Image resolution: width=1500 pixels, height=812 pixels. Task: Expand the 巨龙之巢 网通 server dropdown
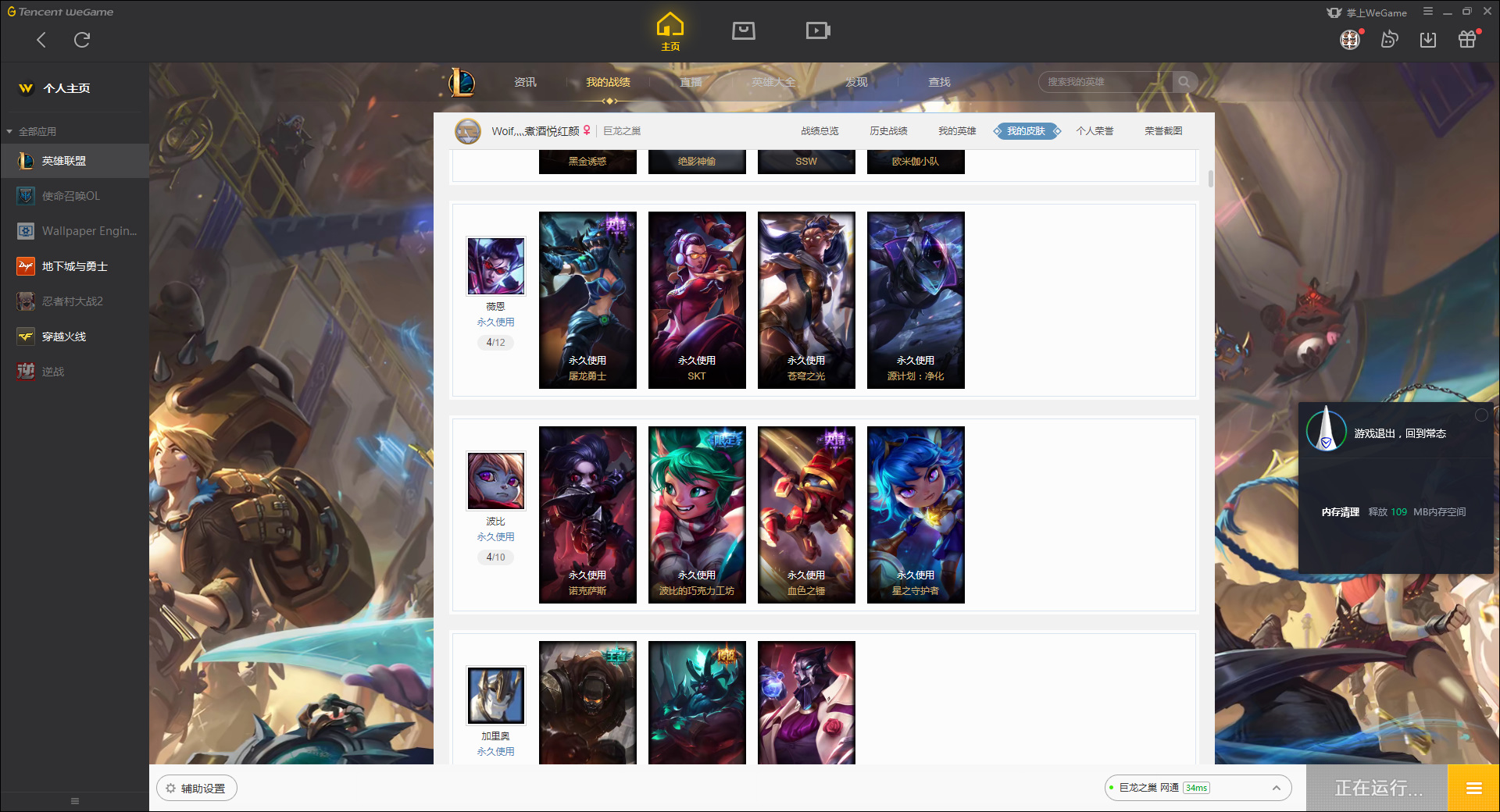click(x=1198, y=788)
